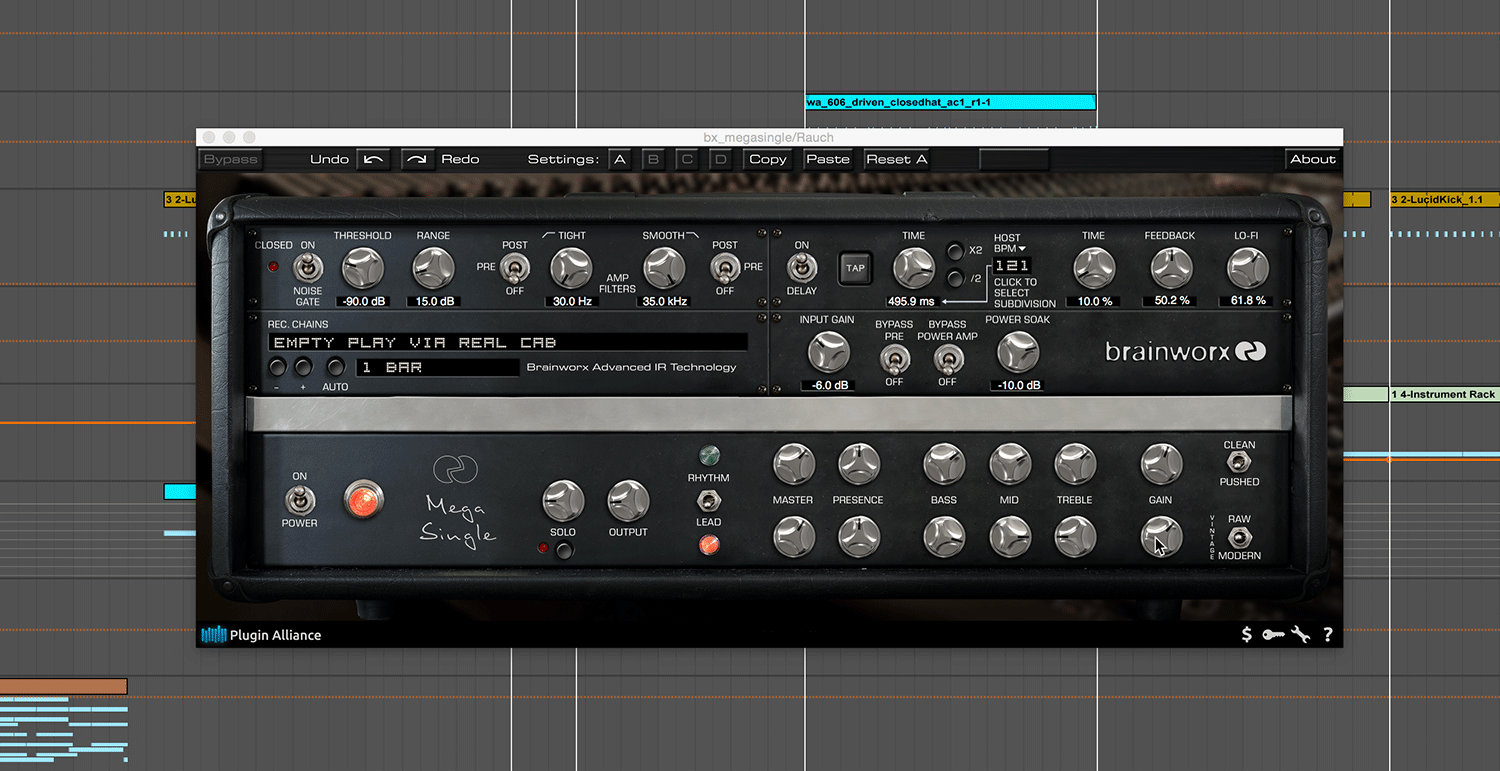This screenshot has height=771, width=1500.
Task: Click the 1 BAR chain length display
Action: point(437,367)
